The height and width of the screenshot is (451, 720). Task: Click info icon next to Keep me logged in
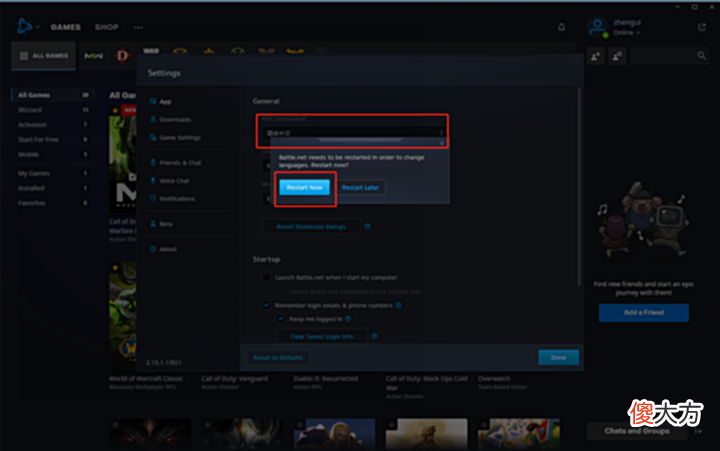coord(348,319)
